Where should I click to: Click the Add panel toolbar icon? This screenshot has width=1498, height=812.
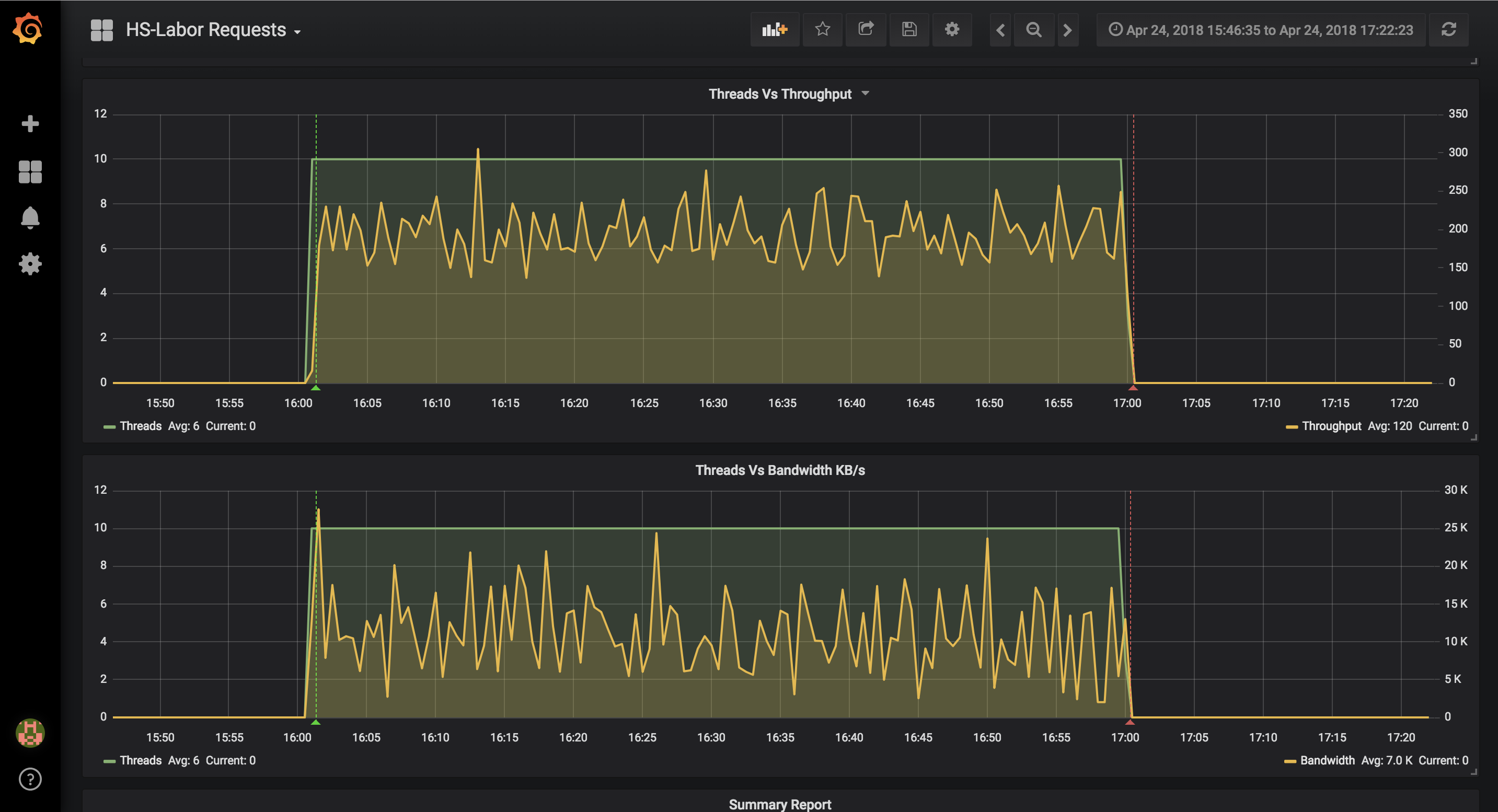pos(775,30)
